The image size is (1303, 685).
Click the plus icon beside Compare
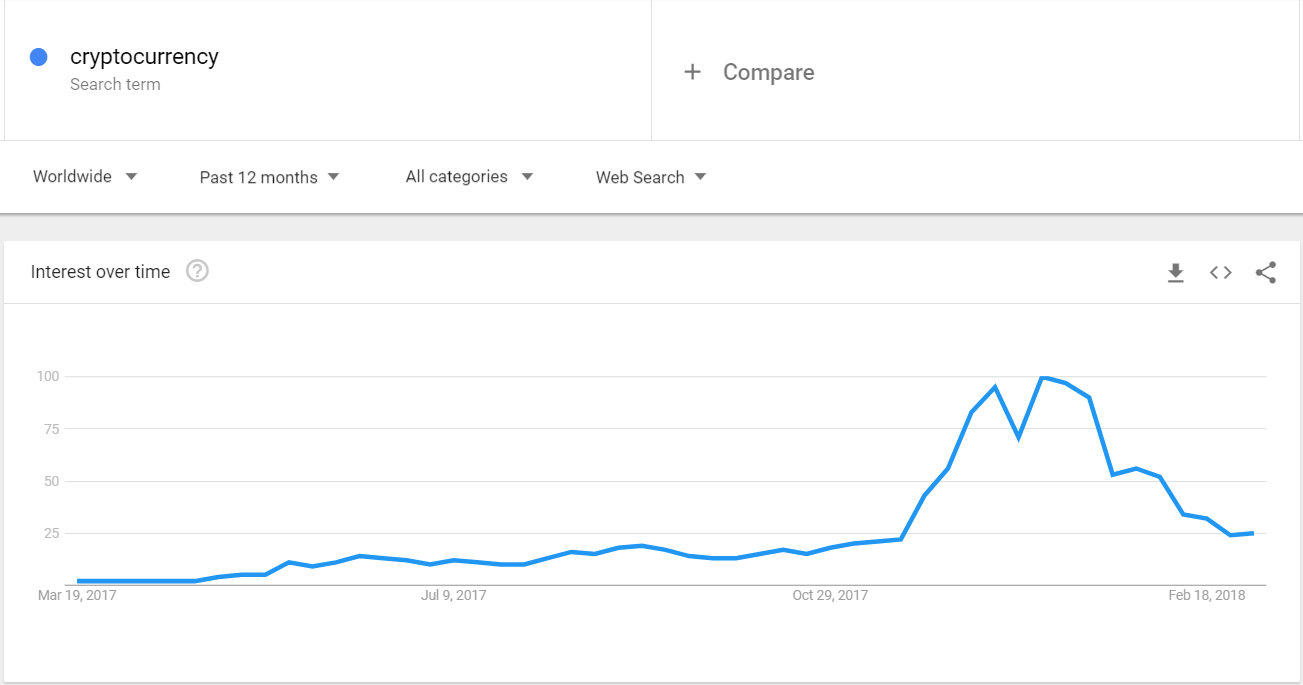(x=692, y=72)
